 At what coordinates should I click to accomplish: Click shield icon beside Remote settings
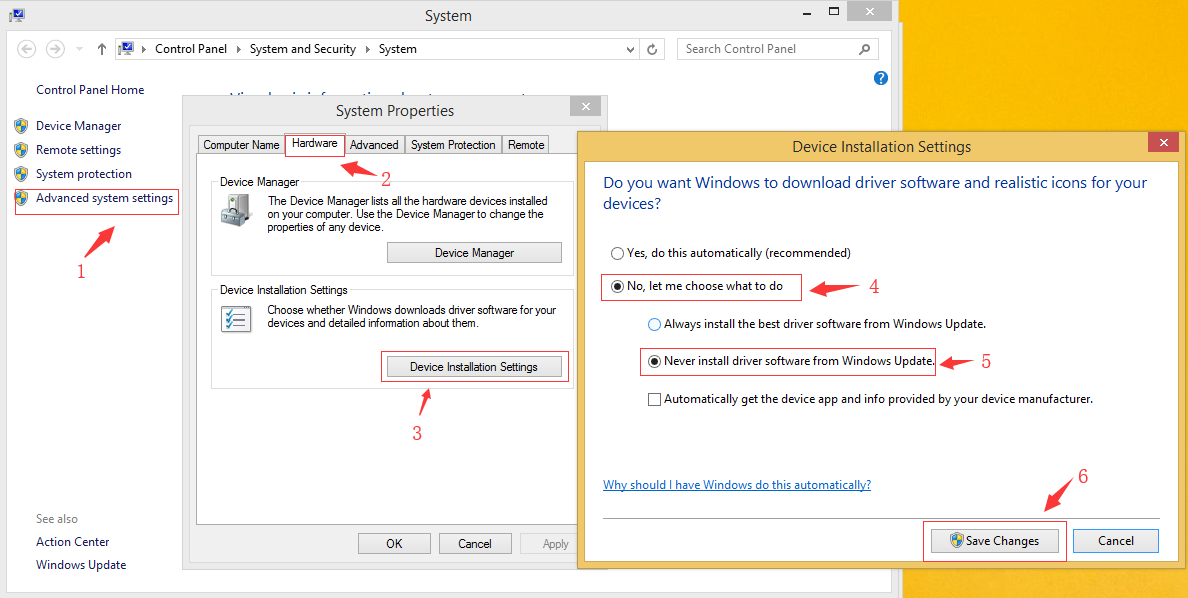tap(21, 150)
